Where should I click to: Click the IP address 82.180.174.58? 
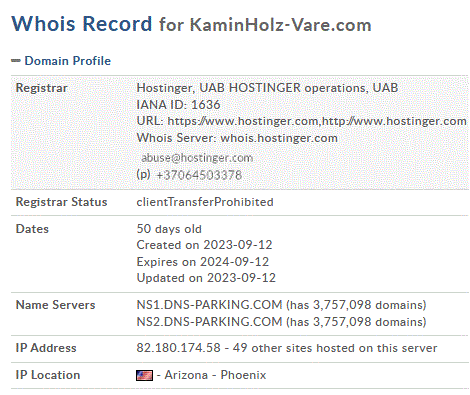pos(178,348)
